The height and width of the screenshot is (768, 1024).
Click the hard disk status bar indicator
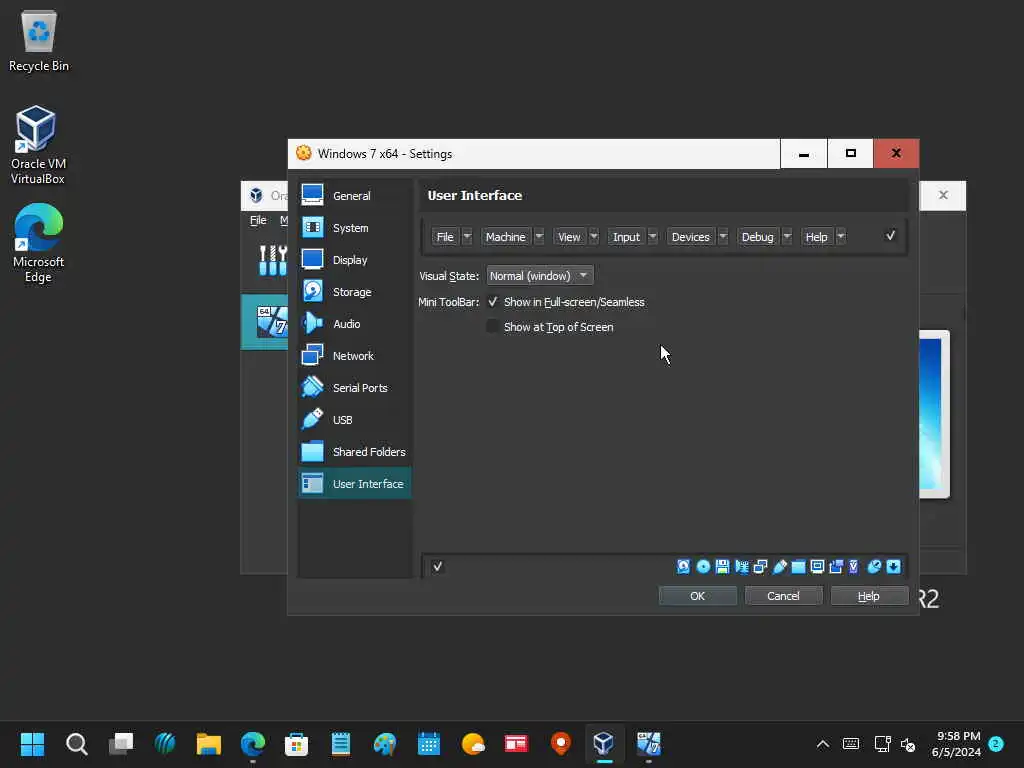coord(683,566)
